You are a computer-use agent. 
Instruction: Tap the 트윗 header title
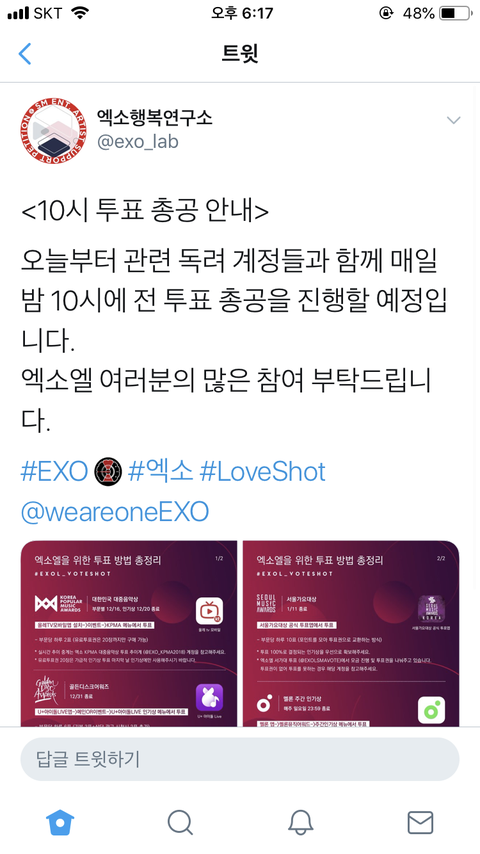tap(240, 54)
